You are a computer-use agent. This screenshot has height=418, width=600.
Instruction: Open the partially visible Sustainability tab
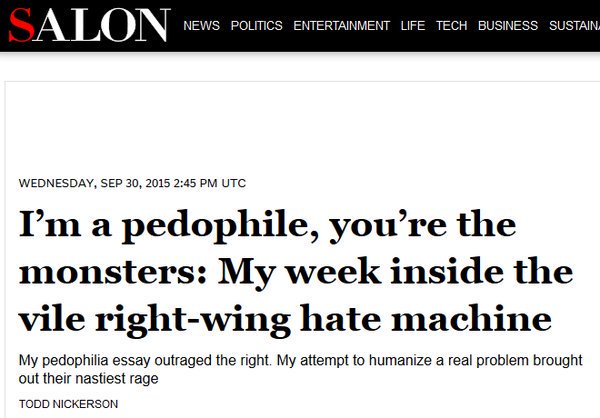574,25
